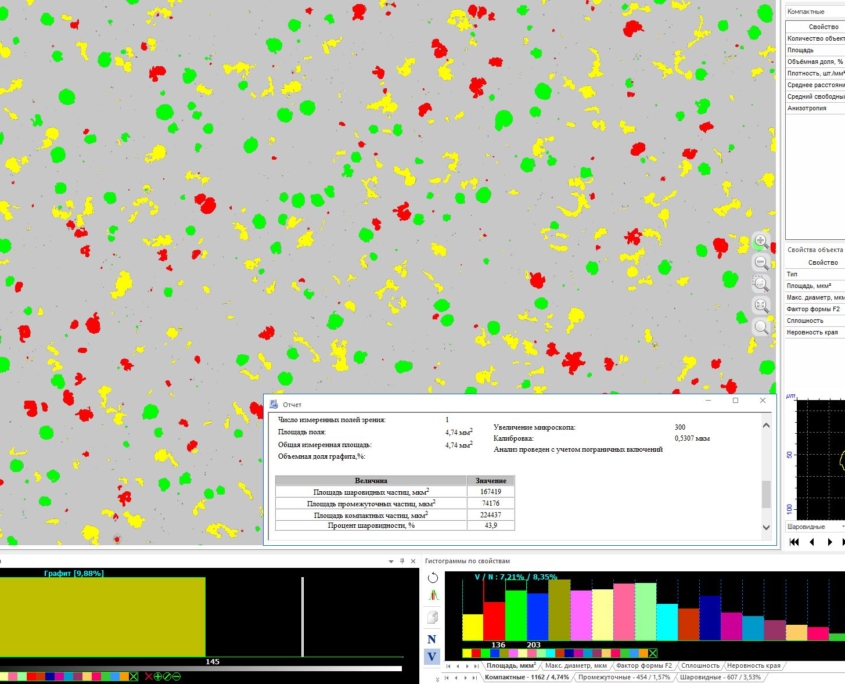Click the crossed box ending the histogram legend
The width and height of the screenshot is (845, 684).
653,653
